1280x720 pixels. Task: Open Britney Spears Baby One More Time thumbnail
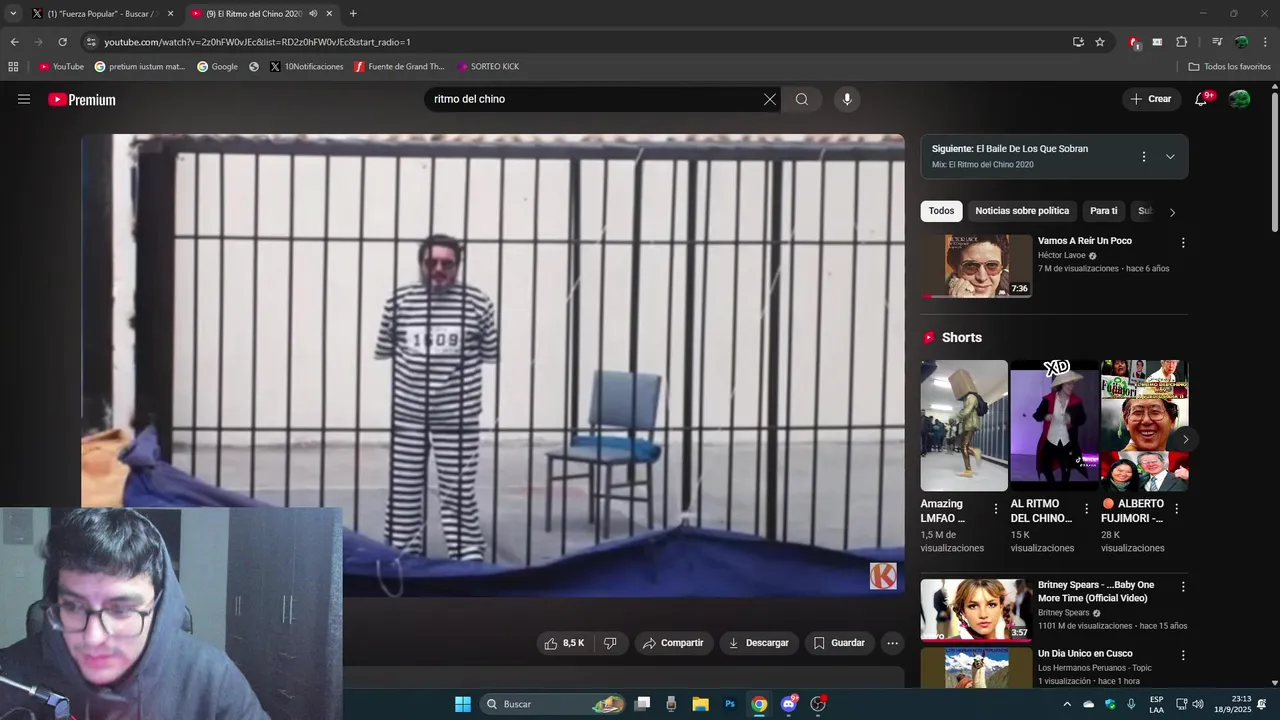click(x=977, y=609)
